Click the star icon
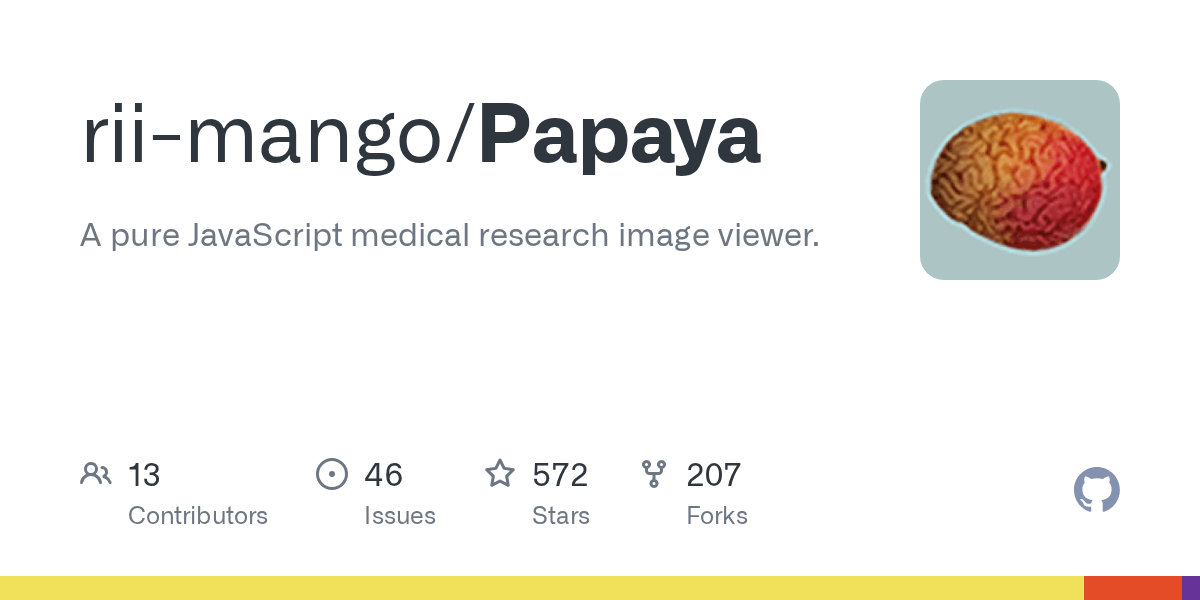 (500, 474)
